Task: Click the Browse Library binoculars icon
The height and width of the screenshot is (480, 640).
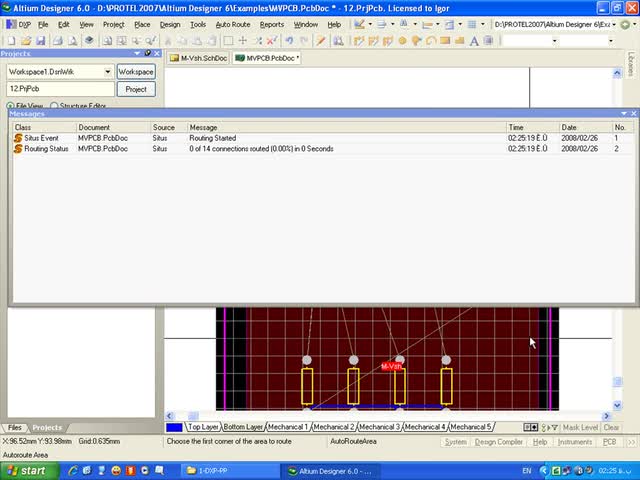Action: point(338,40)
